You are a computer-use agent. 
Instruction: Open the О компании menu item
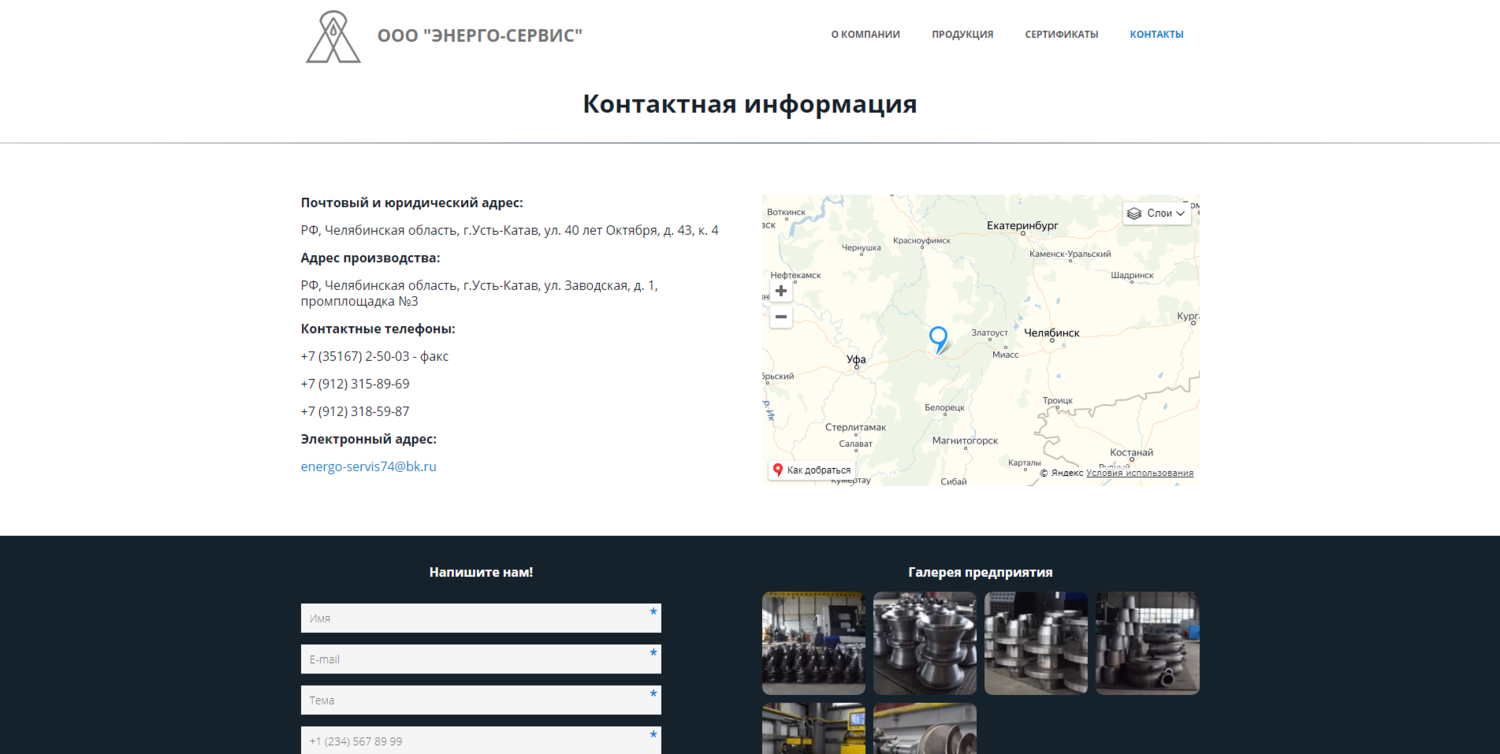(865, 34)
